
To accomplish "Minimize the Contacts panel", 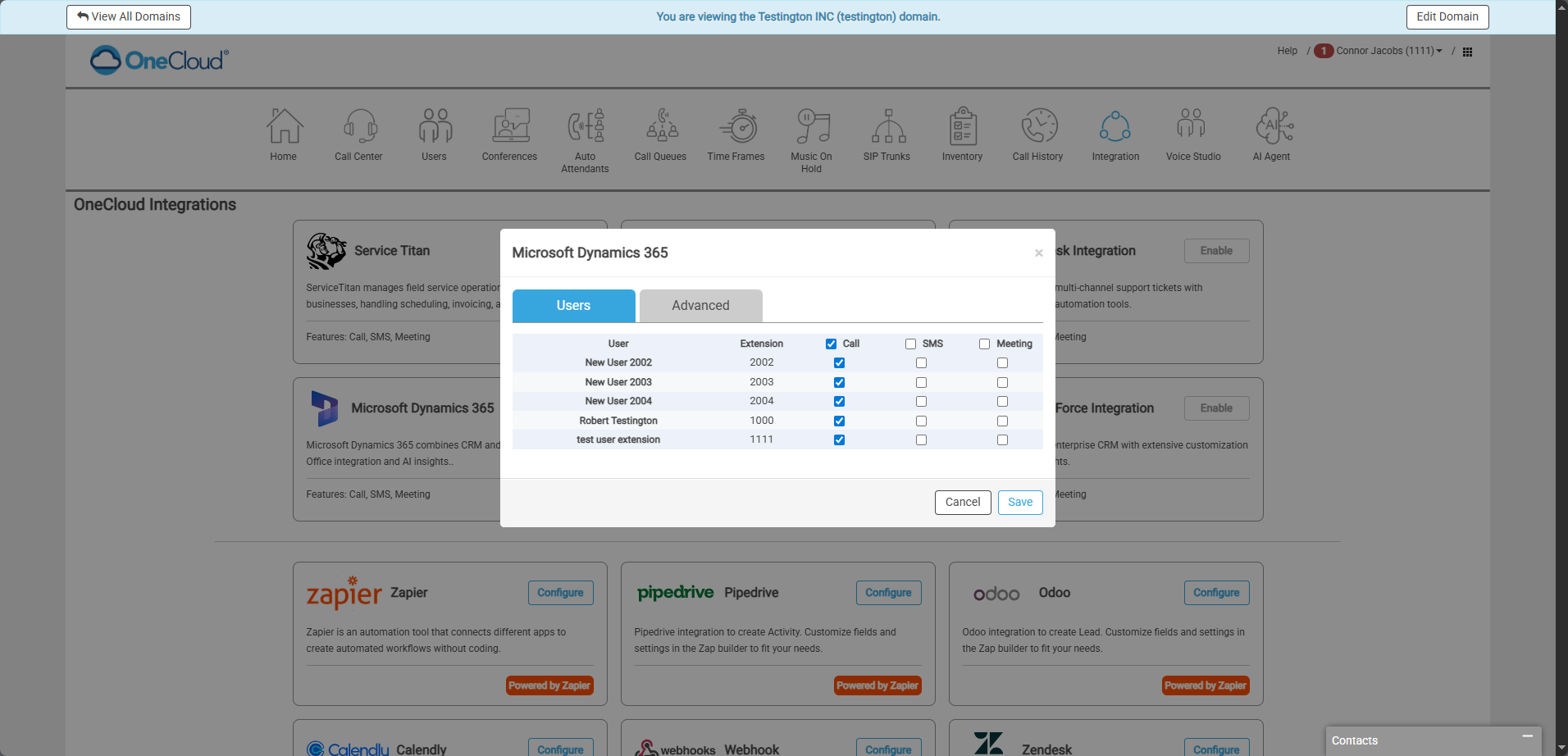I will pos(1527,737).
